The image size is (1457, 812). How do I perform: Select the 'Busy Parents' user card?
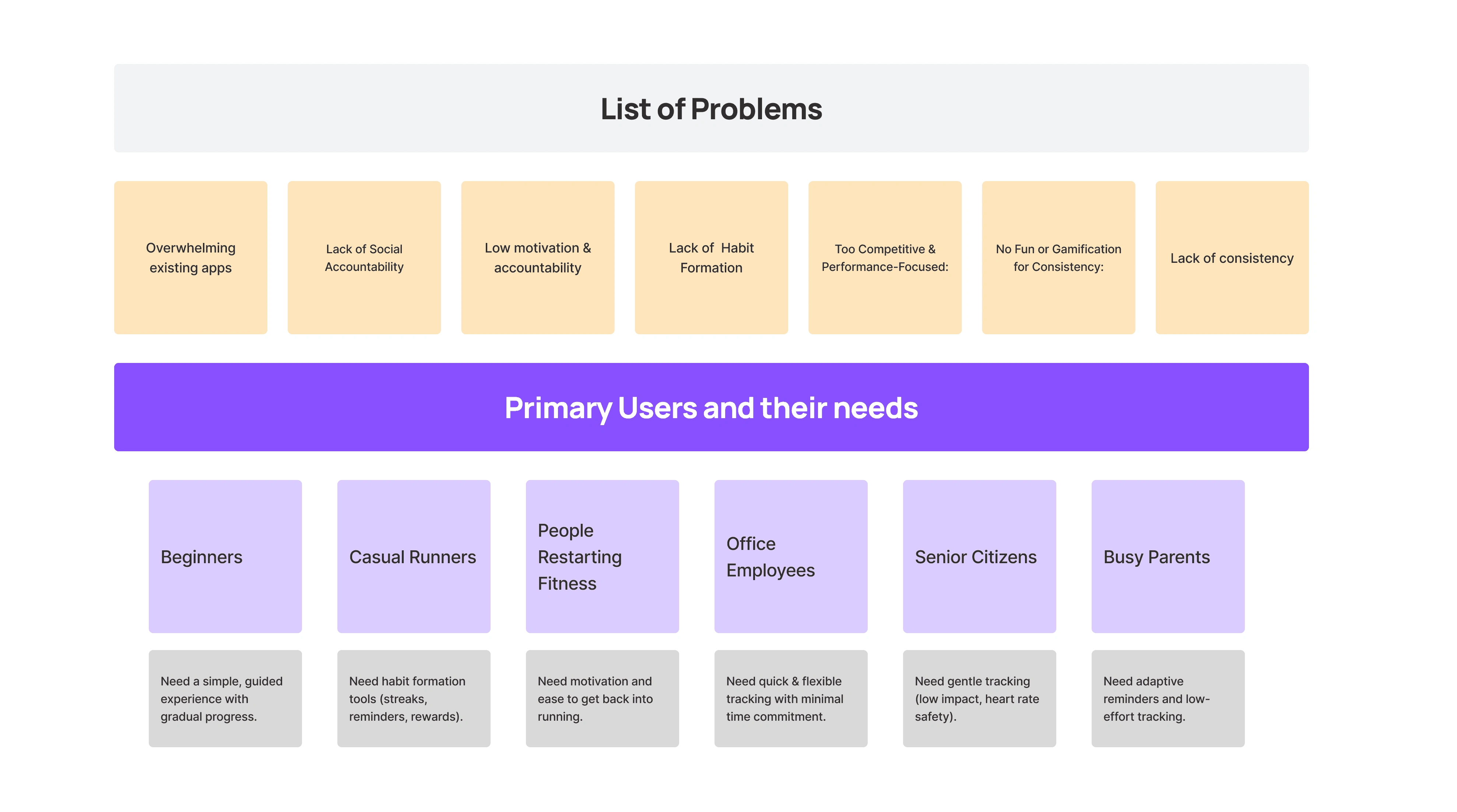coord(1168,557)
